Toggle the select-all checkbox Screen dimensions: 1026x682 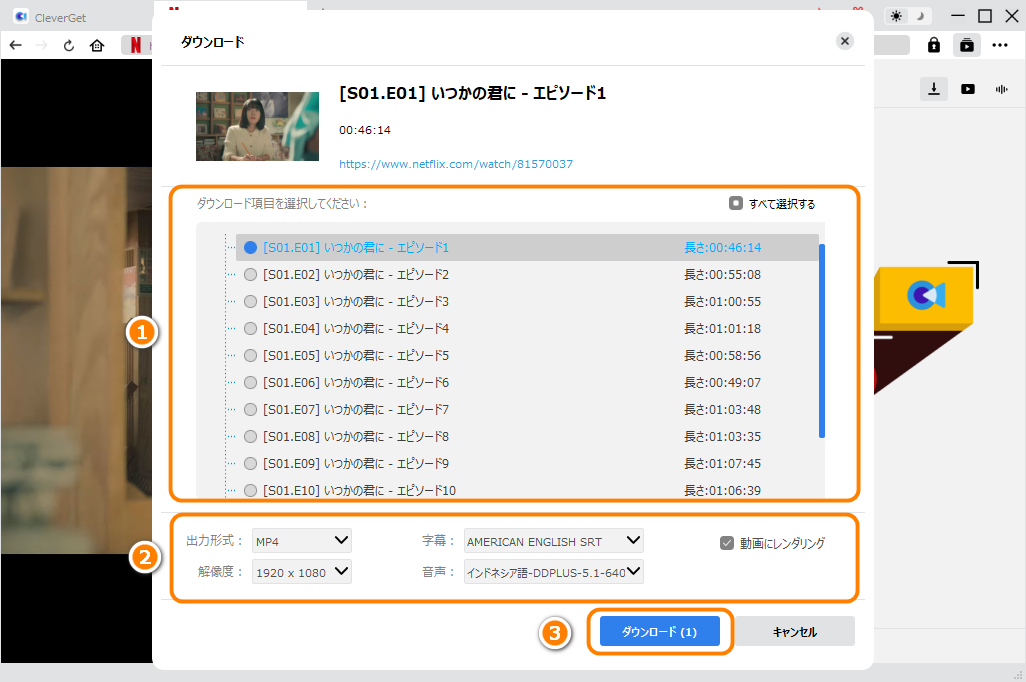tap(735, 203)
